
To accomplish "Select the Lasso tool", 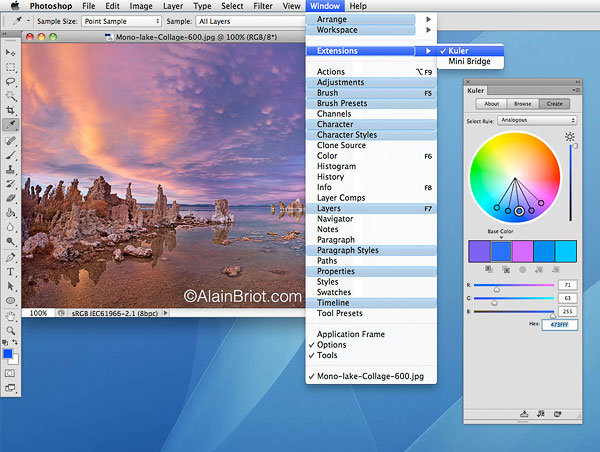I will tap(10, 80).
